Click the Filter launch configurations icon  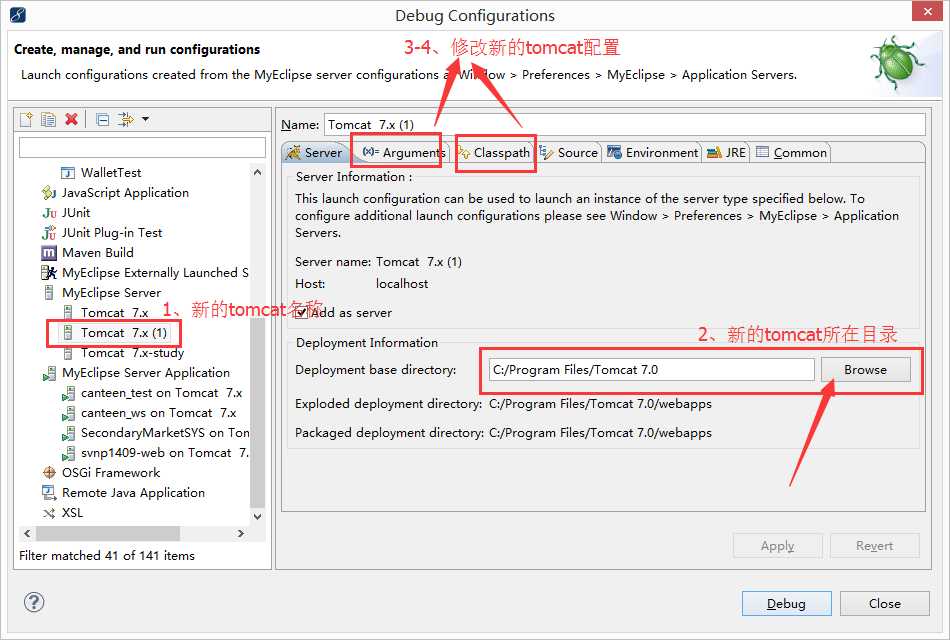point(126,119)
